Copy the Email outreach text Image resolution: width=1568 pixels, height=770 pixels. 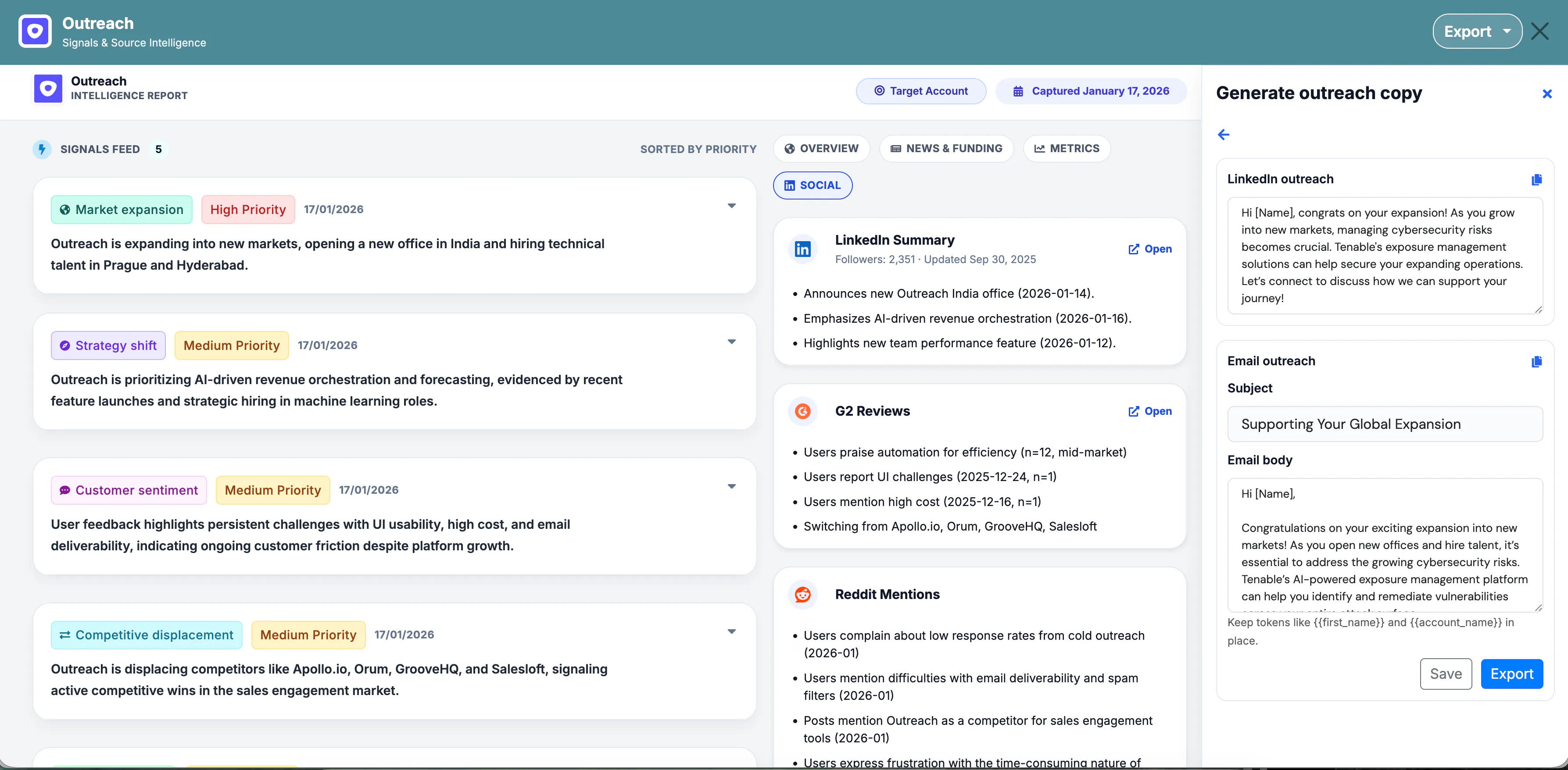[1536, 362]
